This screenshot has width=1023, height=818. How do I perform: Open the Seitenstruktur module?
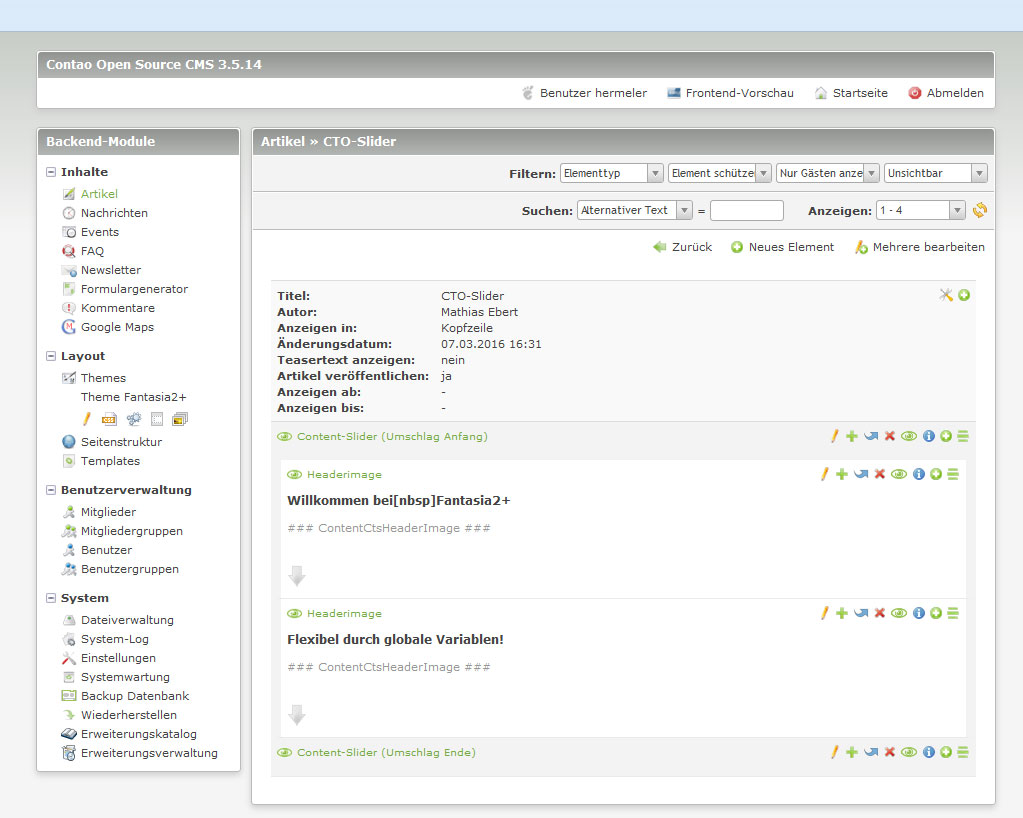(120, 442)
